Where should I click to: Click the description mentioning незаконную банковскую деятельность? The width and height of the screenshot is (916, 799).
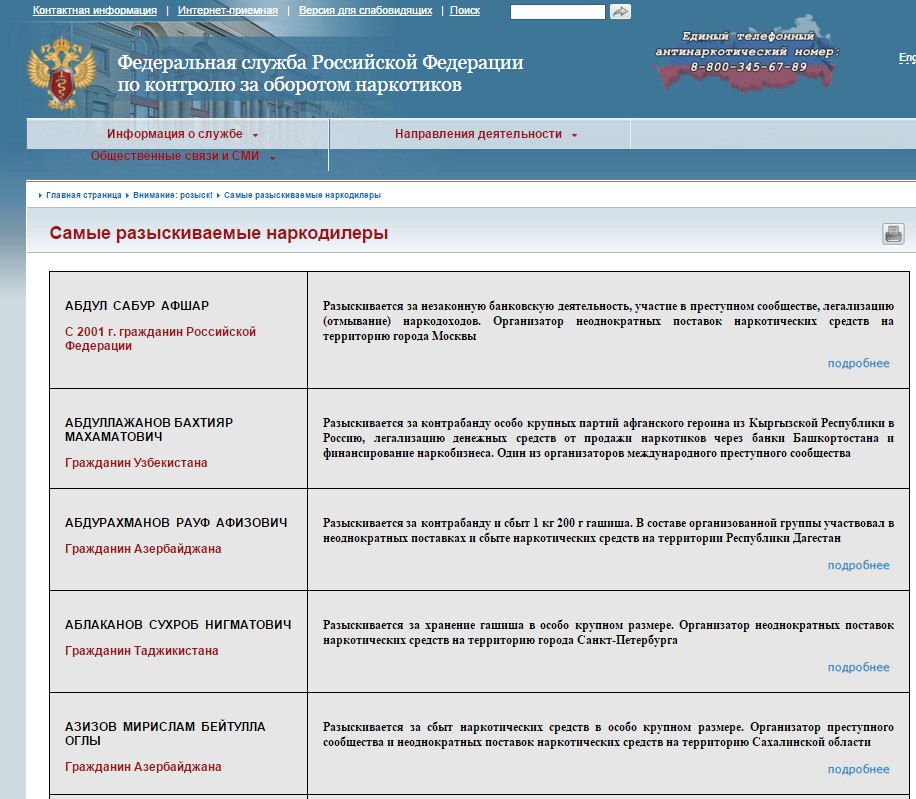(608, 321)
